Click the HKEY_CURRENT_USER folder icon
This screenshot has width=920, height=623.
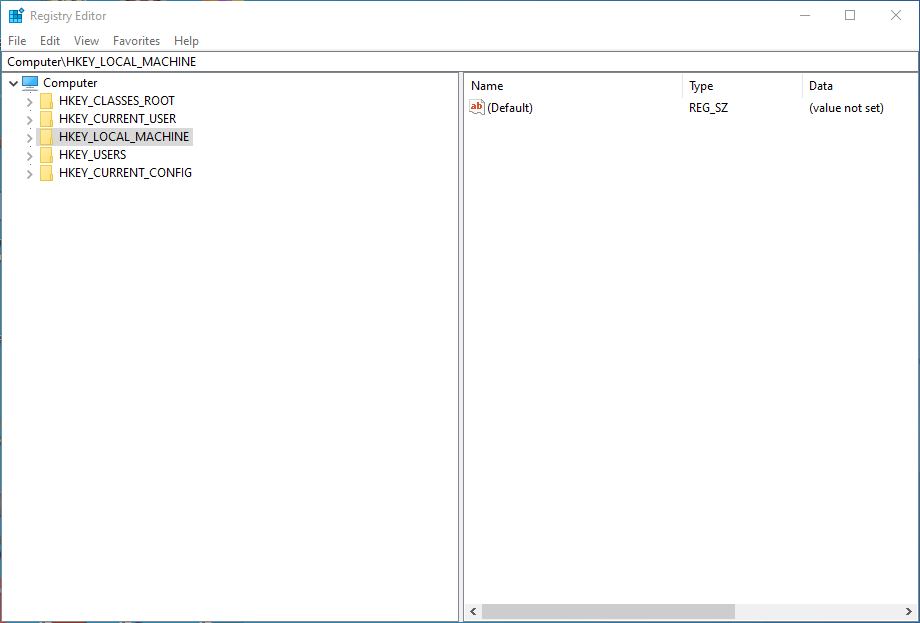click(x=46, y=118)
